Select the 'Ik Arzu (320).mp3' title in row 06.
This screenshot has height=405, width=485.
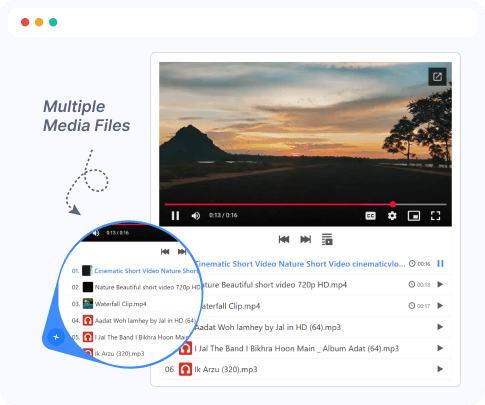(x=226, y=370)
